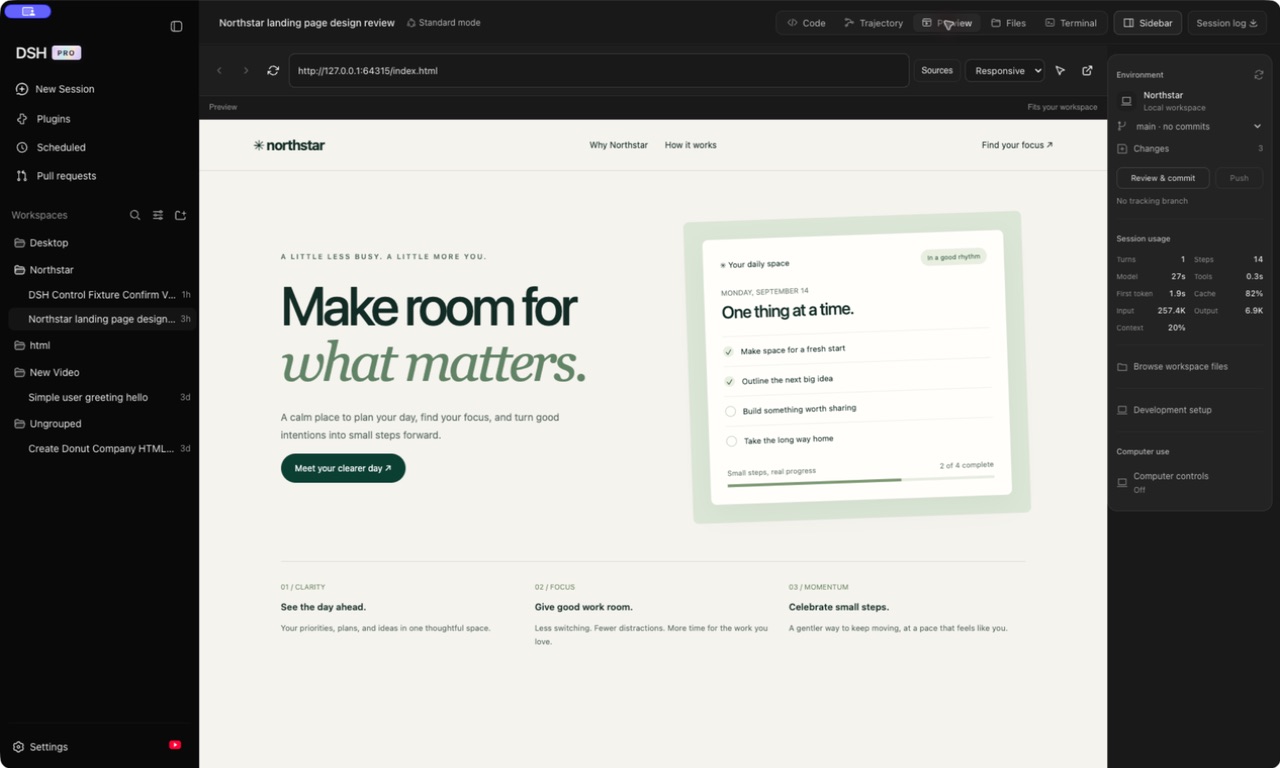Click the daily progress bar in the card
The width and height of the screenshot is (1280, 768).
[861, 481]
